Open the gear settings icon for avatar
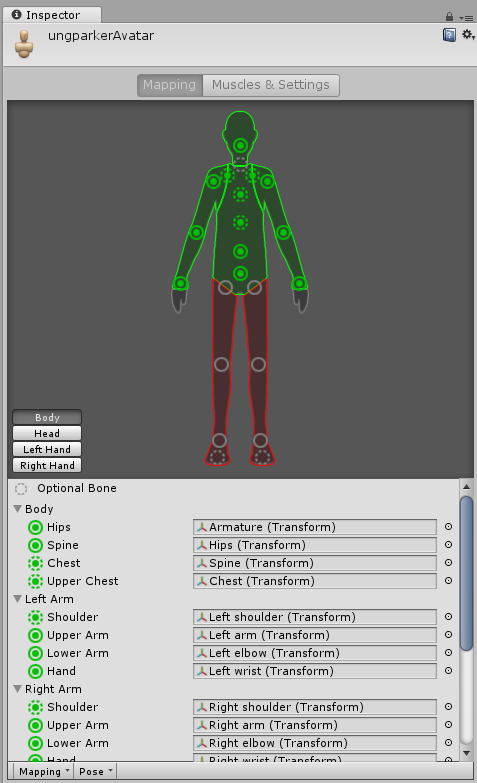 (x=468, y=34)
